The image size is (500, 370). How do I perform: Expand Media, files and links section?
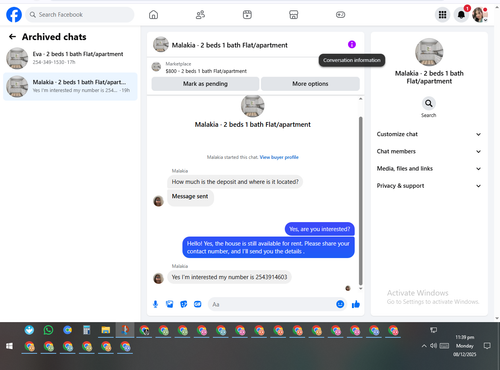(x=429, y=169)
